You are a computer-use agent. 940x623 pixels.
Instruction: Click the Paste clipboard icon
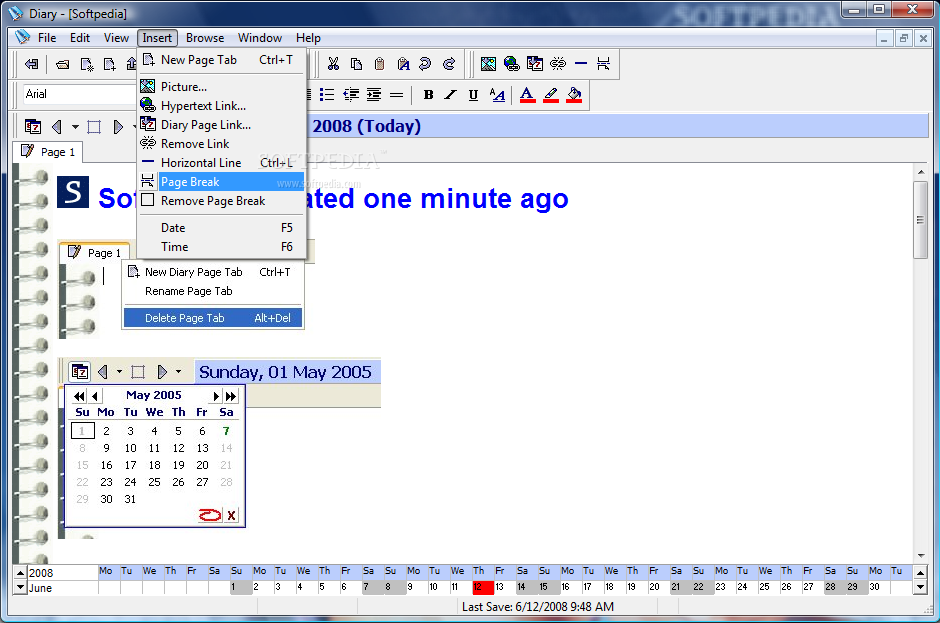[379, 64]
